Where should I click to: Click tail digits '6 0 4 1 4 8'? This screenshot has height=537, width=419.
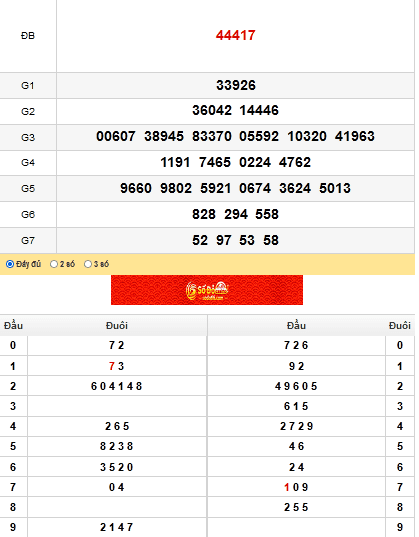(116, 386)
